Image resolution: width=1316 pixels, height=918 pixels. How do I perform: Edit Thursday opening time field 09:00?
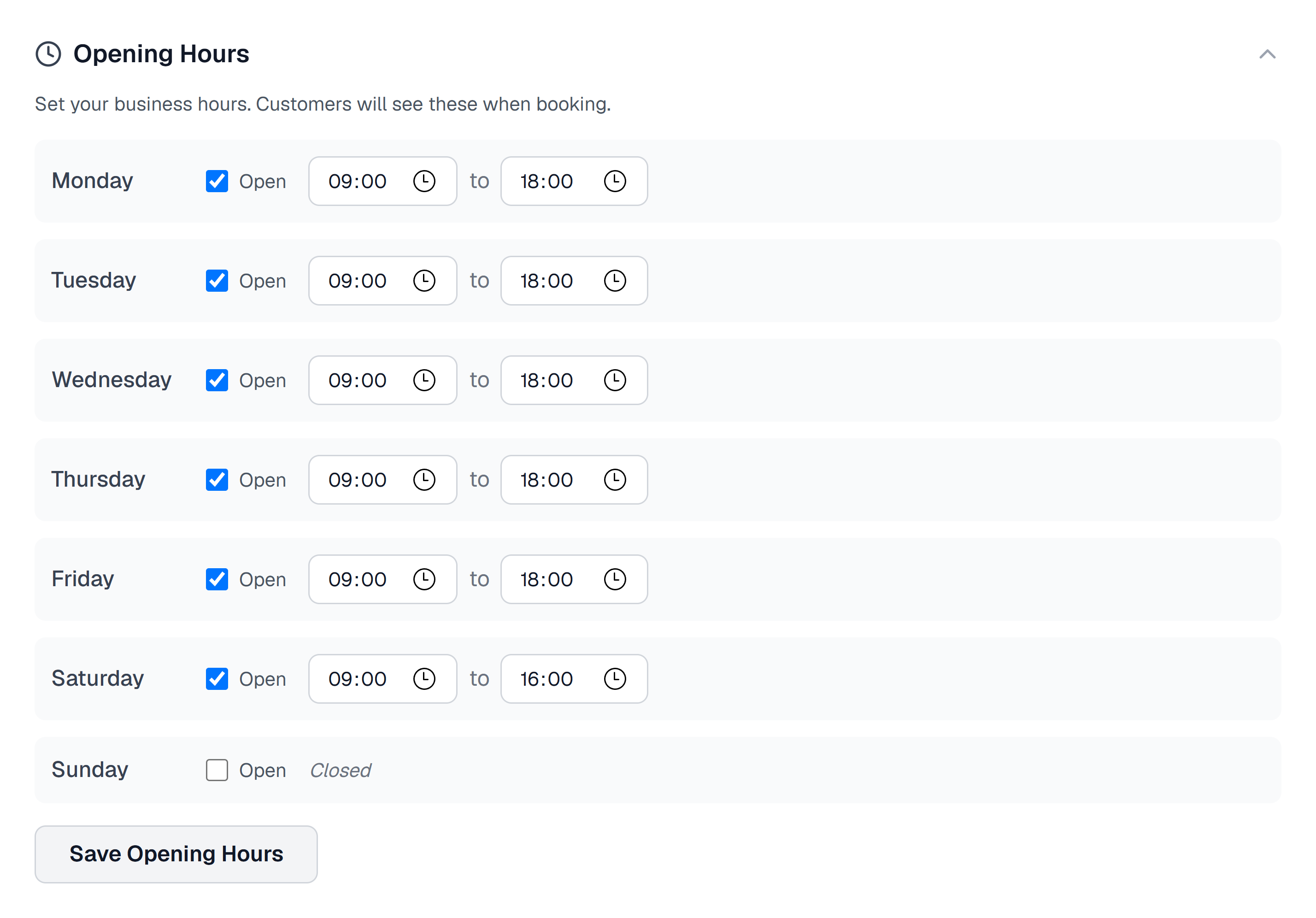click(x=383, y=480)
